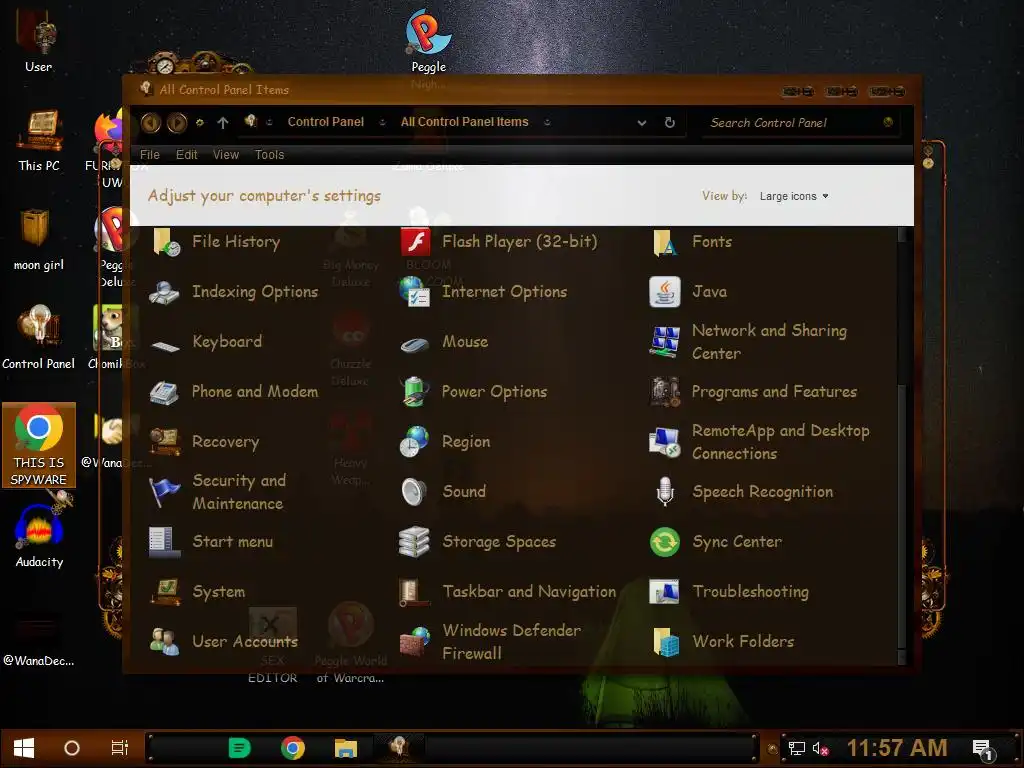Image resolution: width=1024 pixels, height=768 pixels.
Task: Click the network tray icon
Action: [797, 748]
